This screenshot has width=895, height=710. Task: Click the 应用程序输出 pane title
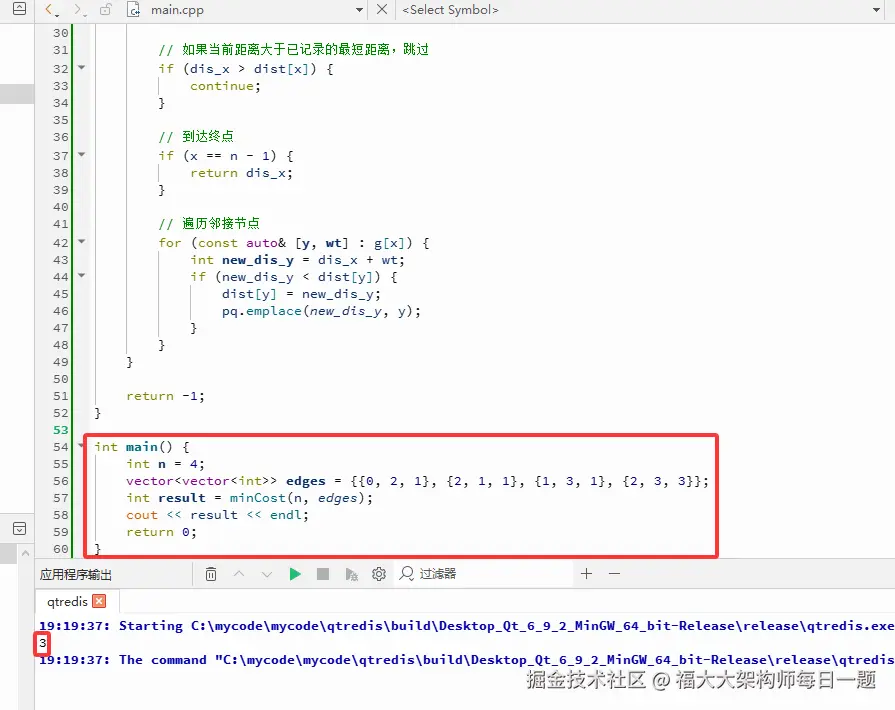tap(76, 574)
